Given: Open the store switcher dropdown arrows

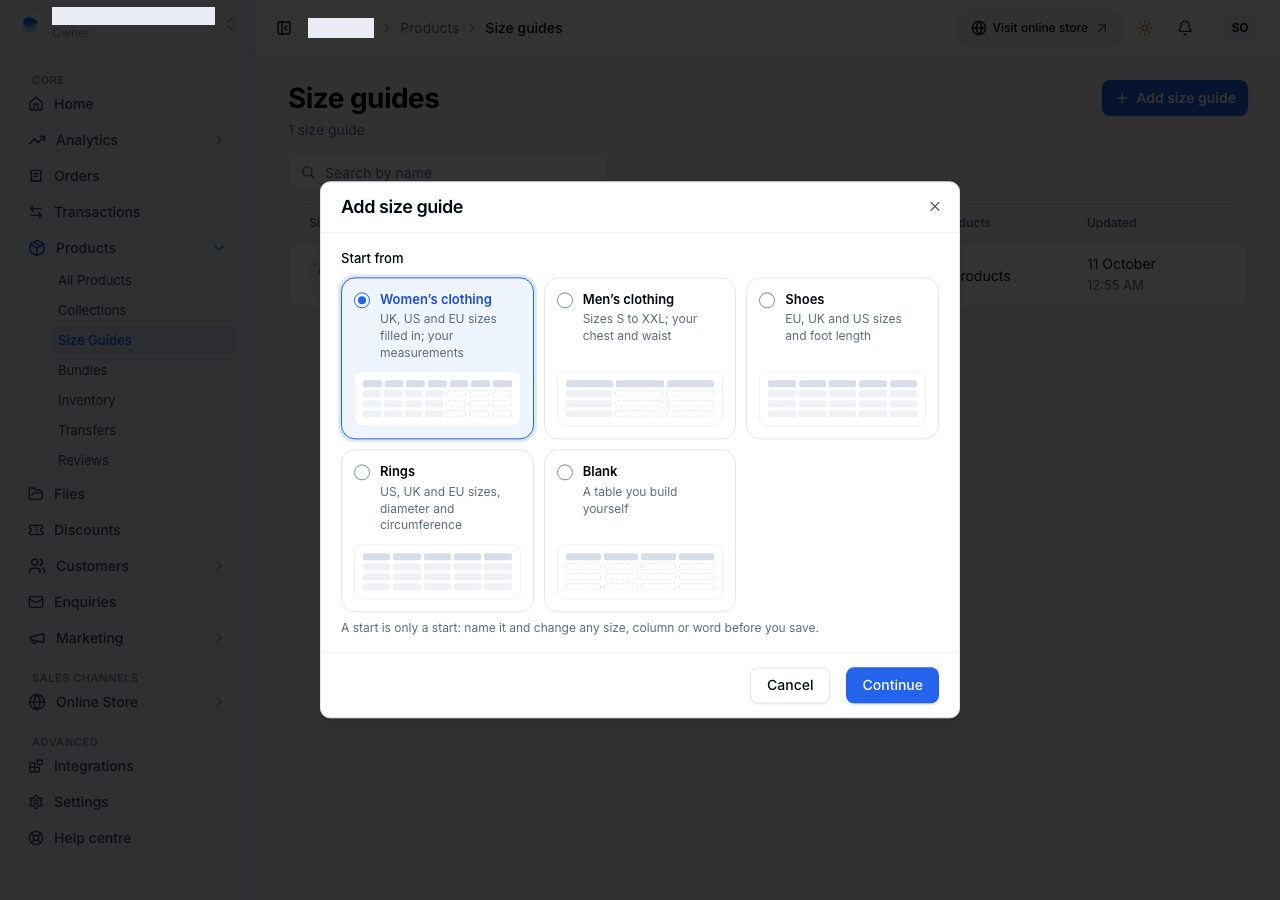Looking at the screenshot, I should point(231,23).
